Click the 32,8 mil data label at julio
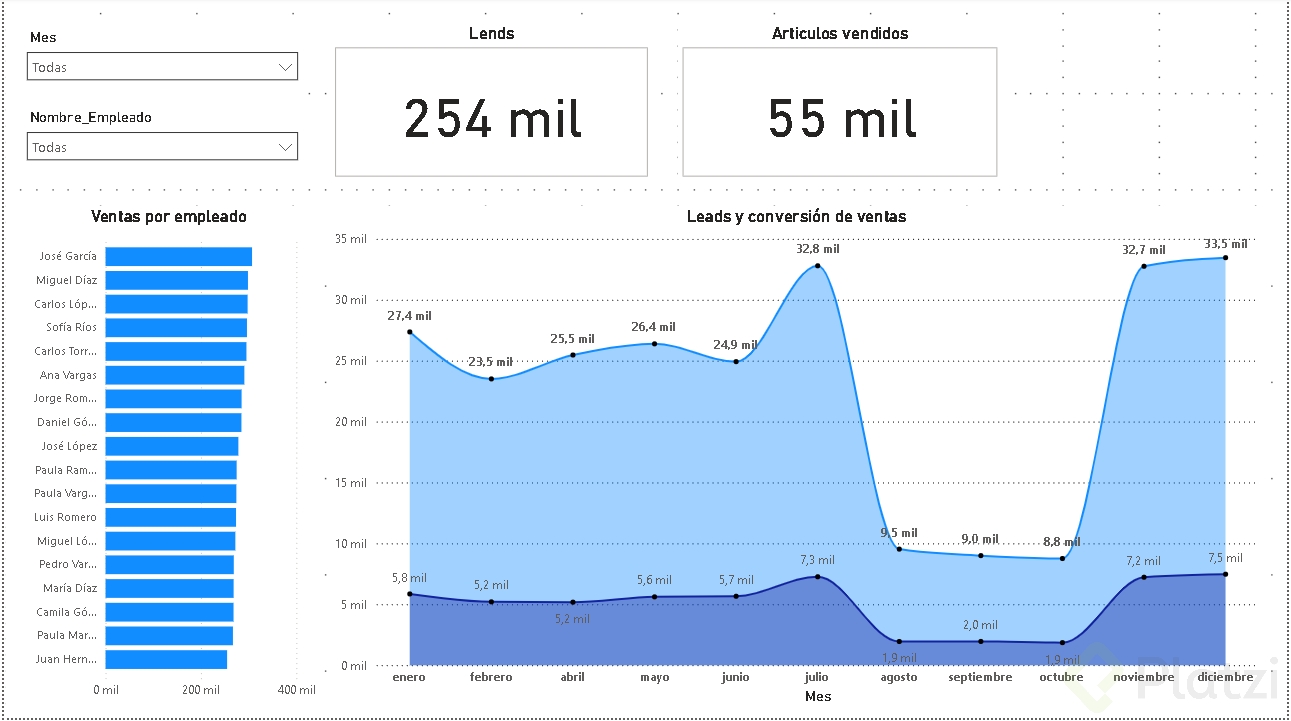 click(x=817, y=249)
